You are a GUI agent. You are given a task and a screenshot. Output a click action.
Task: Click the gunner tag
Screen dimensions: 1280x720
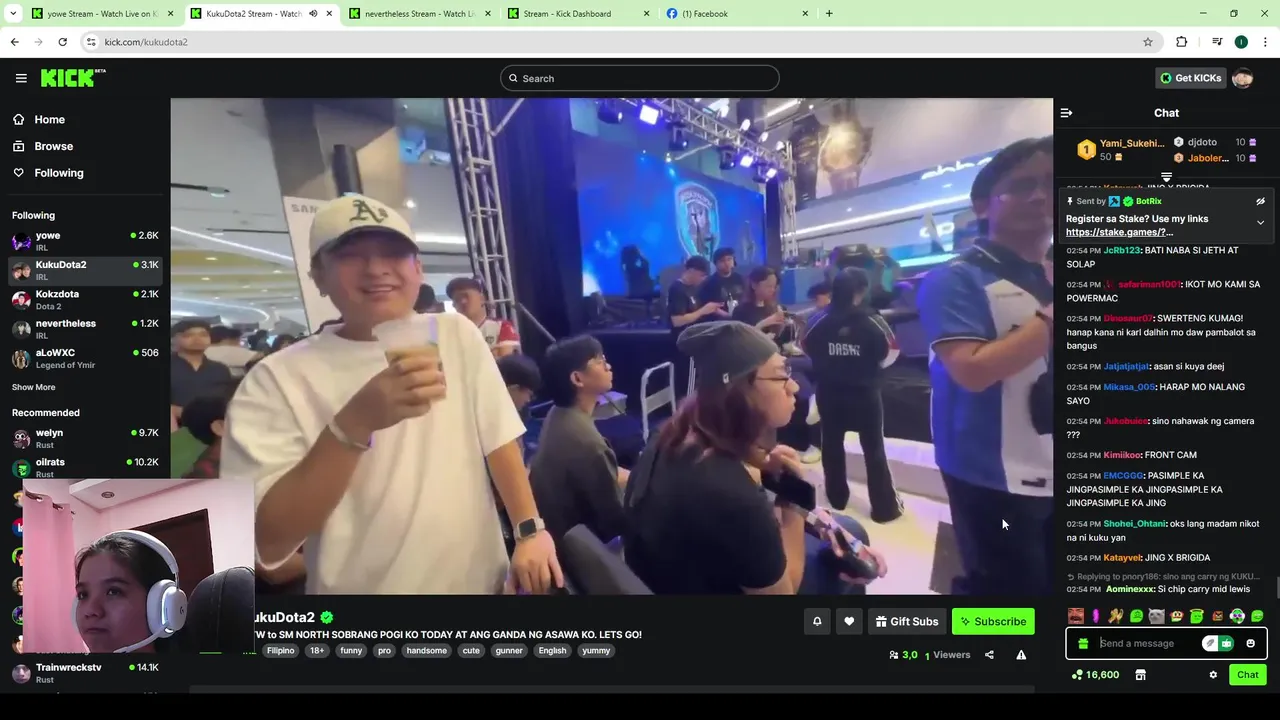click(x=509, y=650)
